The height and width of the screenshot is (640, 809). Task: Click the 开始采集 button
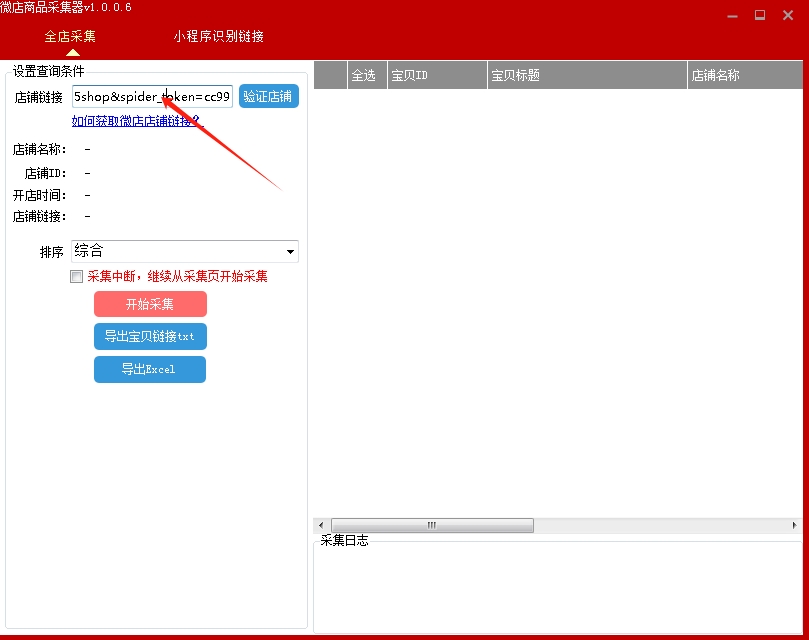(150, 304)
